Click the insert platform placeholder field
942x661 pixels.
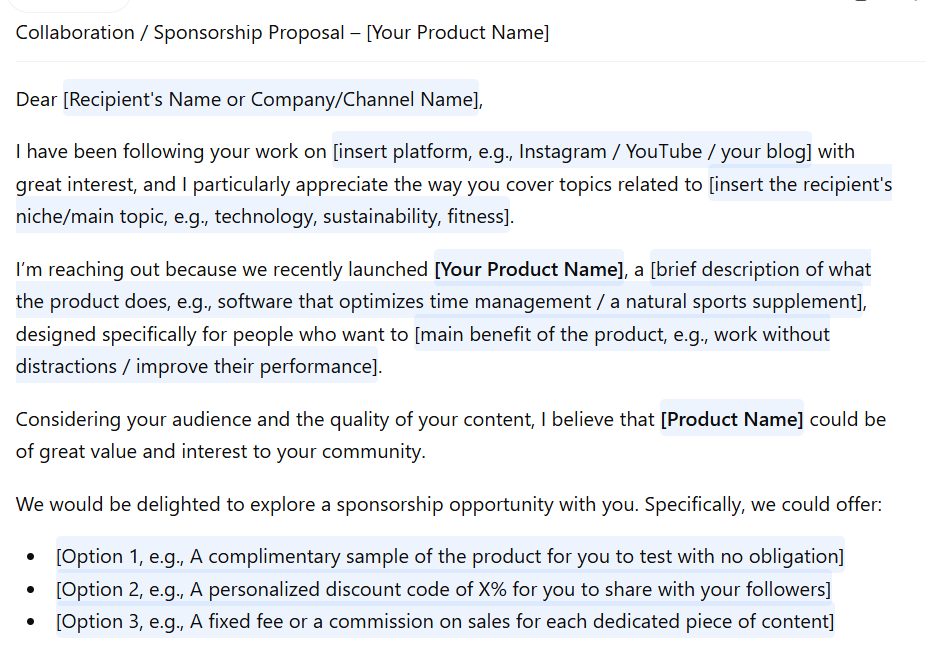pyautogui.click(x=572, y=151)
